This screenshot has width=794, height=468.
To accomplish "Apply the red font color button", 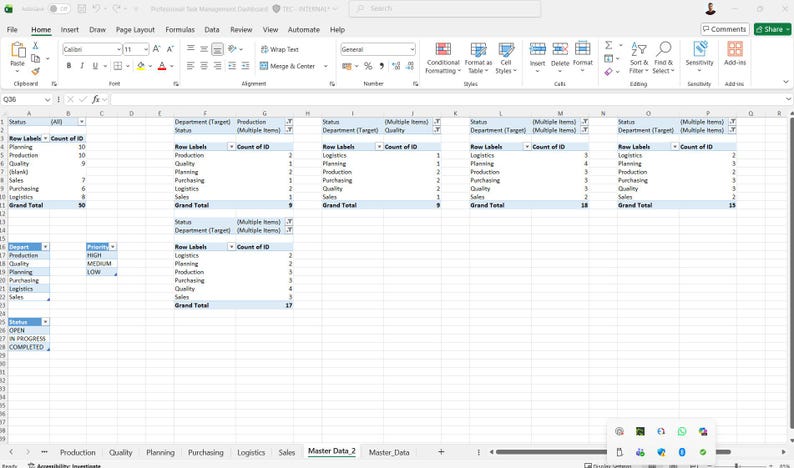I will coord(162,66).
